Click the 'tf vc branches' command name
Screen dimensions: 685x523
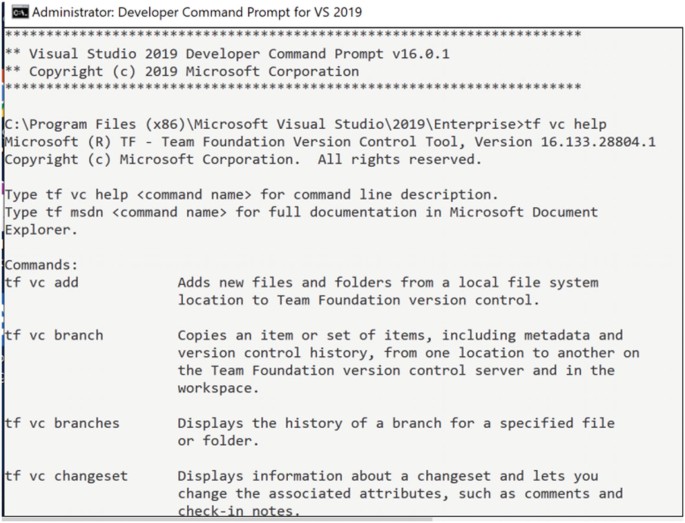(x=61, y=423)
